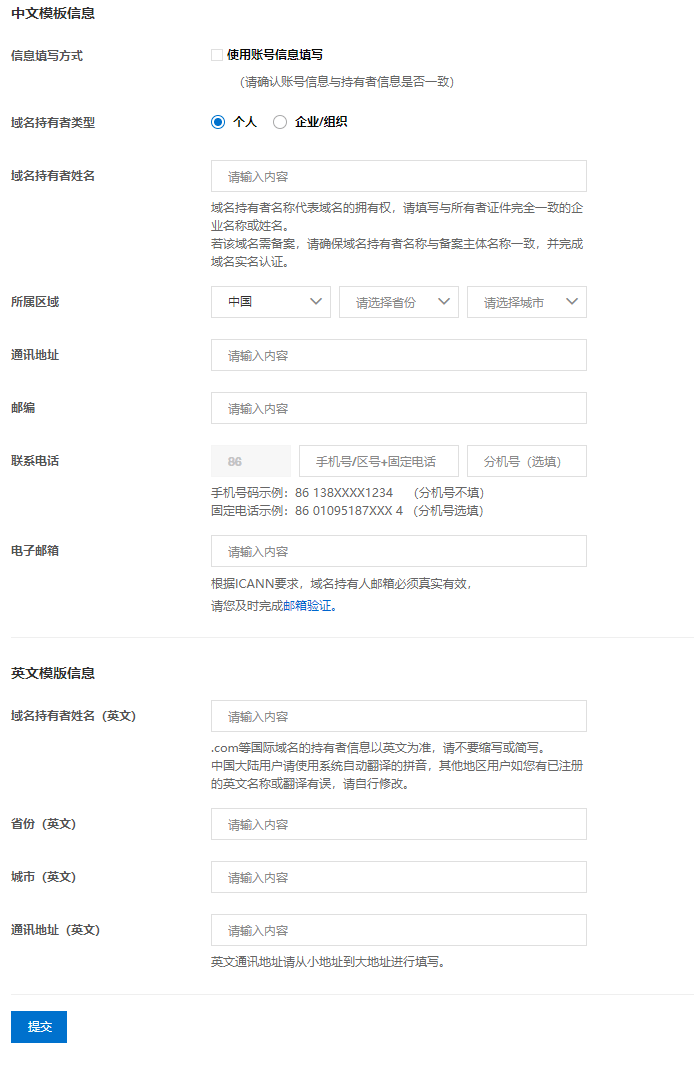Focus the 省份 (英文) field

[399, 824]
